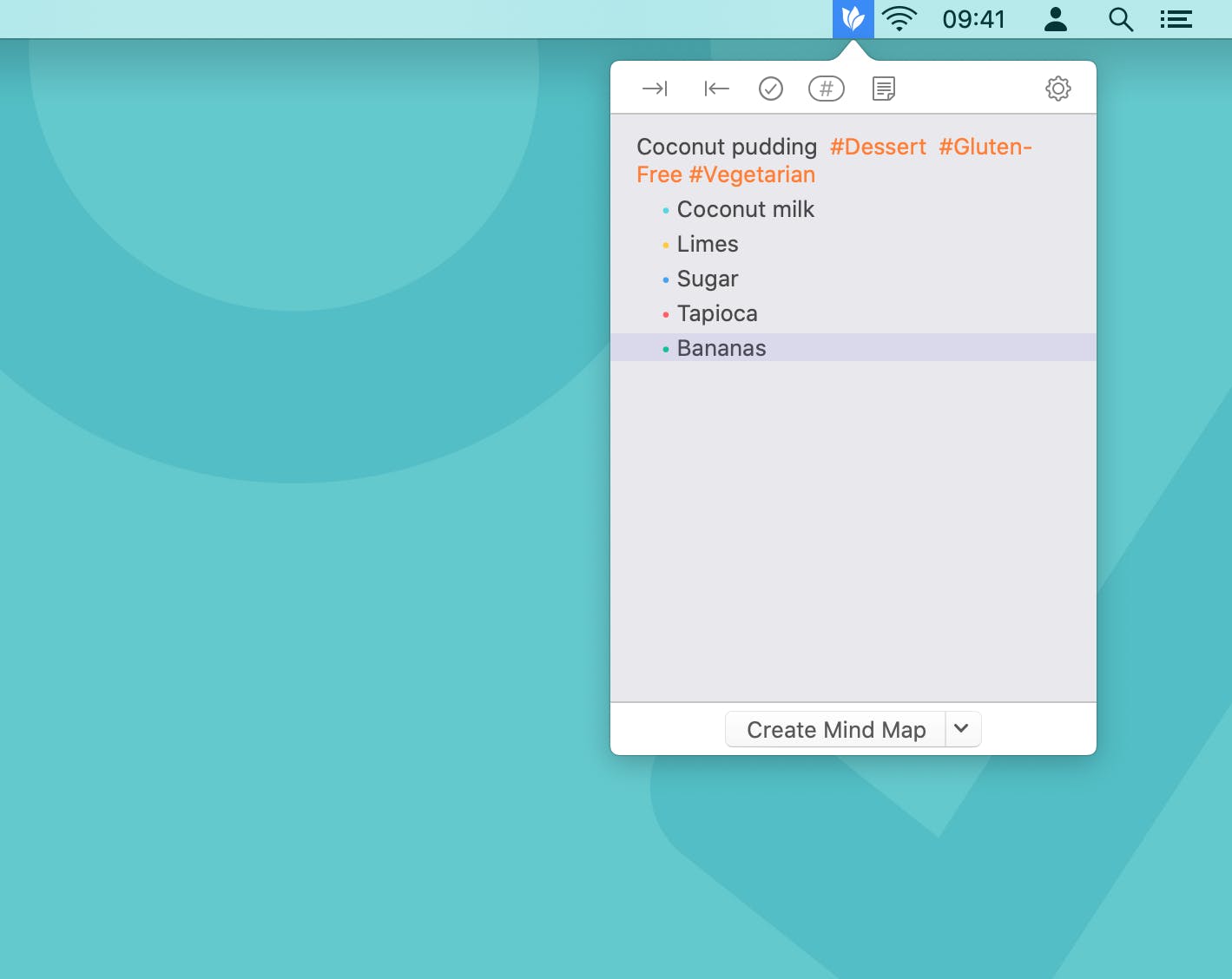The image size is (1232, 979).
Task: Open the note icon in toolbar
Action: click(x=883, y=89)
